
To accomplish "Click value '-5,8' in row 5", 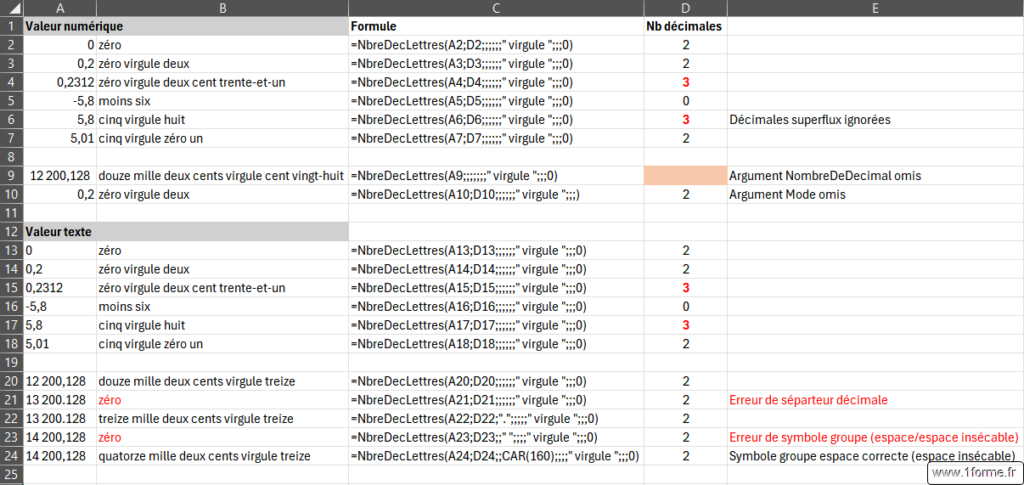I will [x=60, y=101].
